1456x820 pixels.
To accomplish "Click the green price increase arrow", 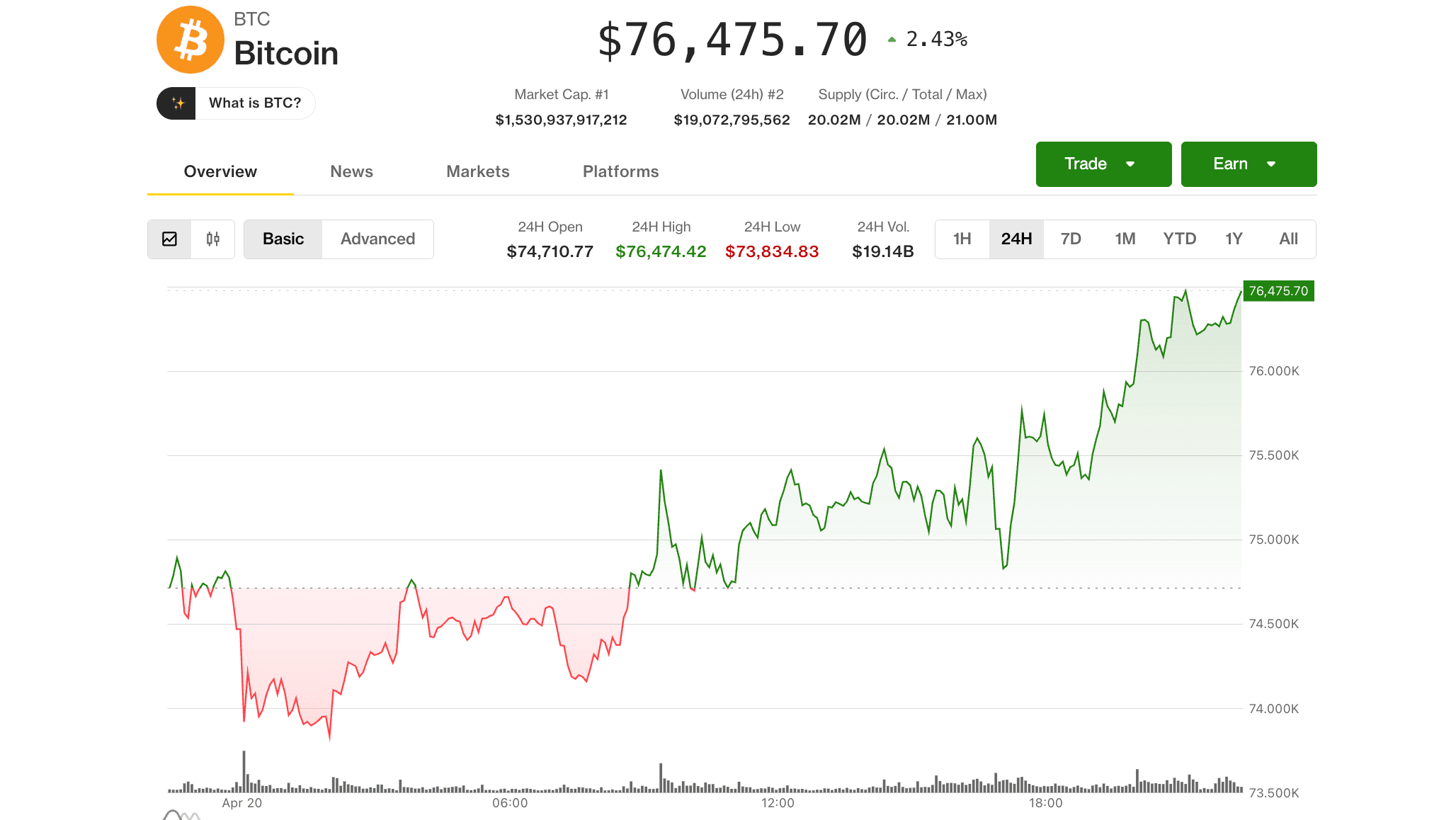I will [x=891, y=40].
